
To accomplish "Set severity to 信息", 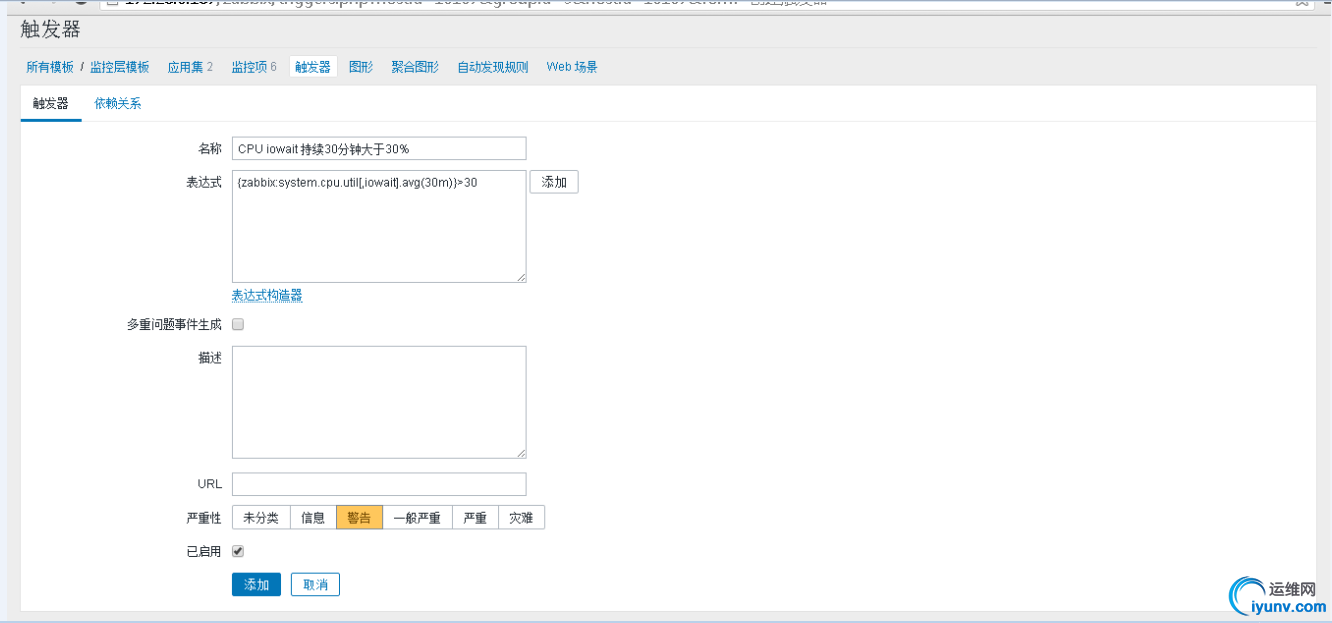I will (x=313, y=517).
